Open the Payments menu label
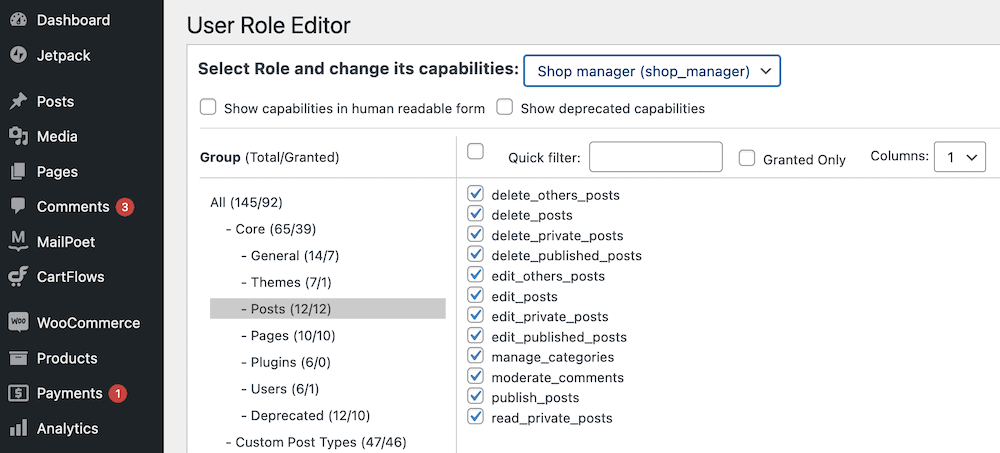This screenshot has height=453, width=1000. (70, 393)
